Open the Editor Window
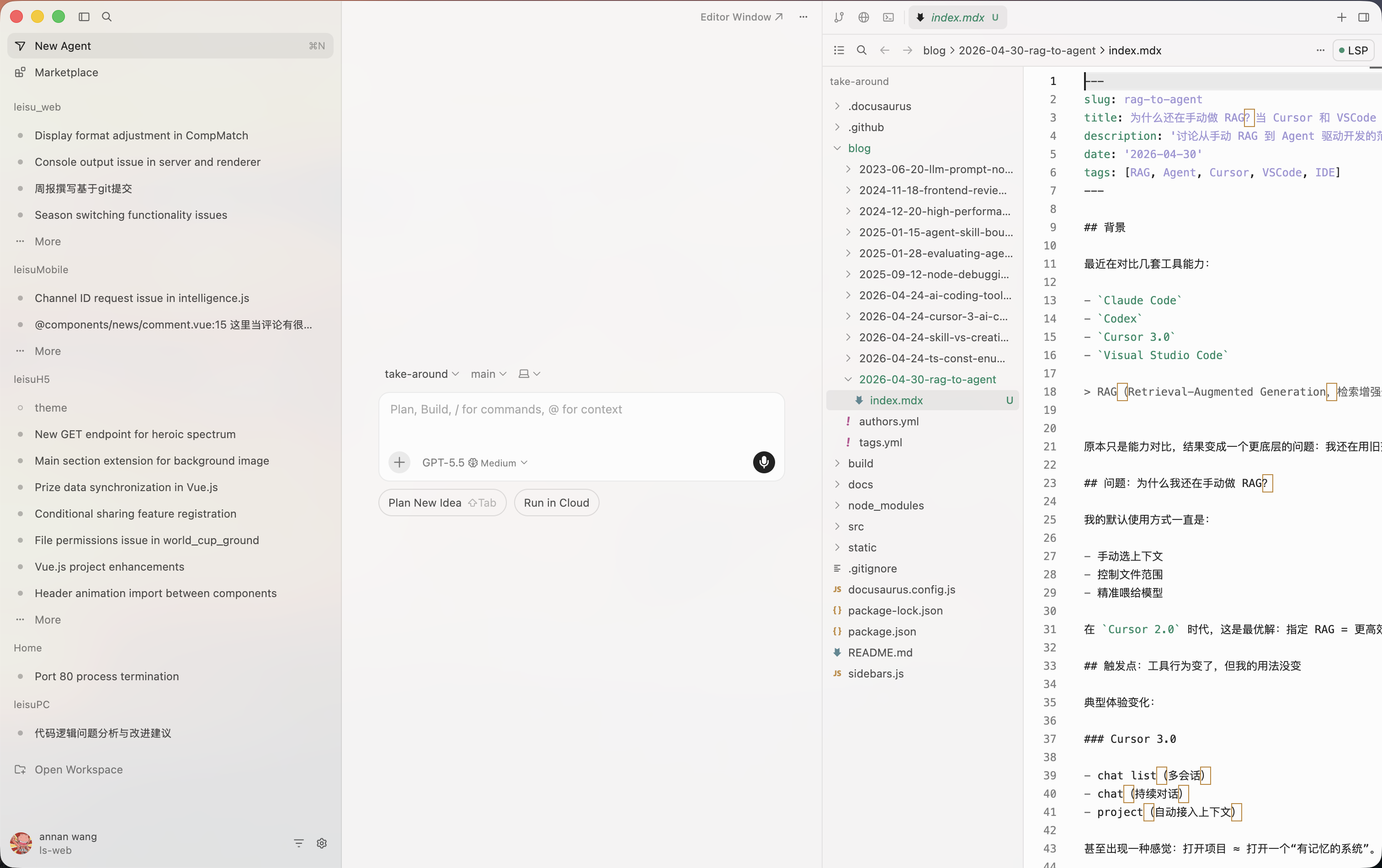 [x=741, y=16]
